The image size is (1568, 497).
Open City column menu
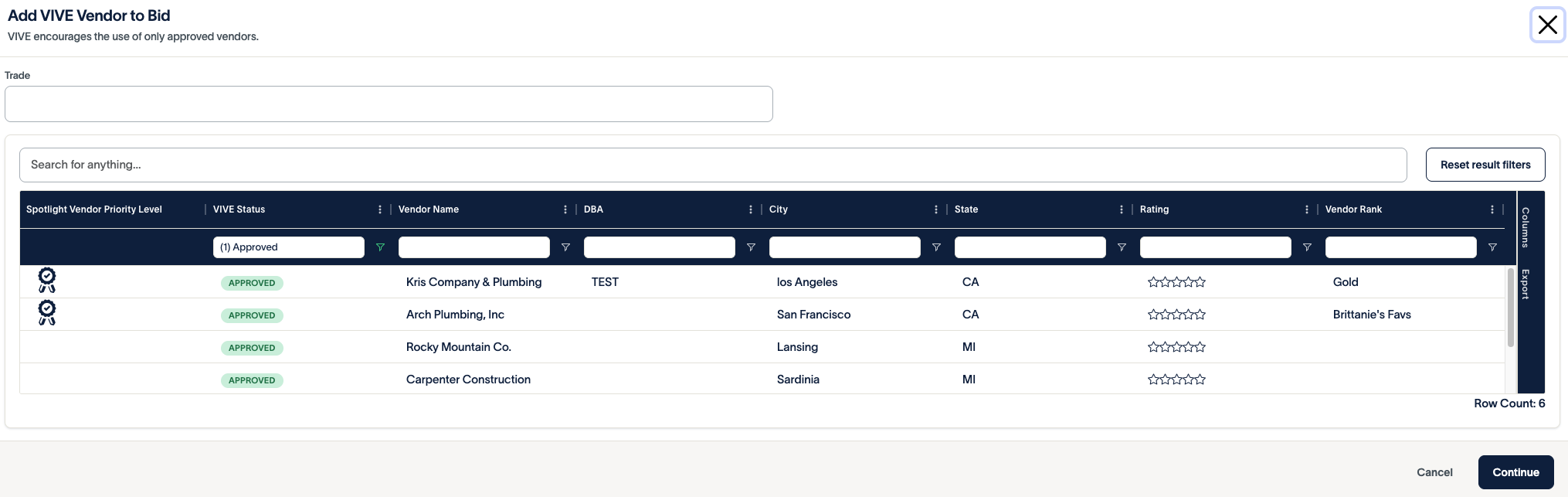pyautogui.click(x=936, y=209)
